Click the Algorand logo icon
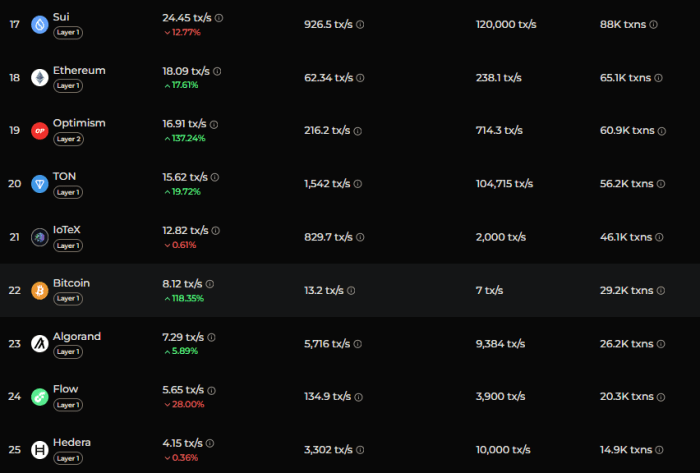The image size is (700, 473). [40, 344]
